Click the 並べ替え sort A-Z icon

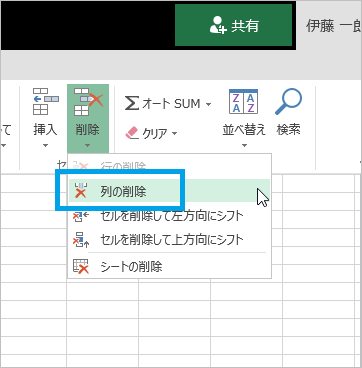[x=243, y=102]
